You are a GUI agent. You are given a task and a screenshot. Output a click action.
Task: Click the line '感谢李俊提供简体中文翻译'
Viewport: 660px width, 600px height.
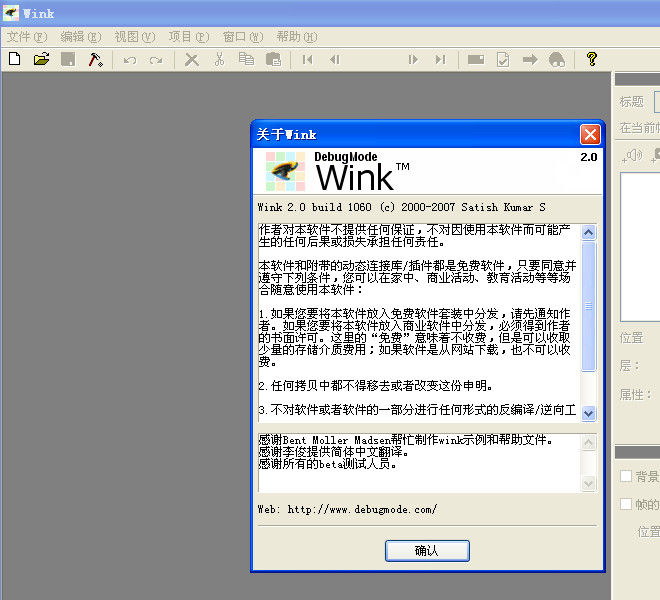333,452
